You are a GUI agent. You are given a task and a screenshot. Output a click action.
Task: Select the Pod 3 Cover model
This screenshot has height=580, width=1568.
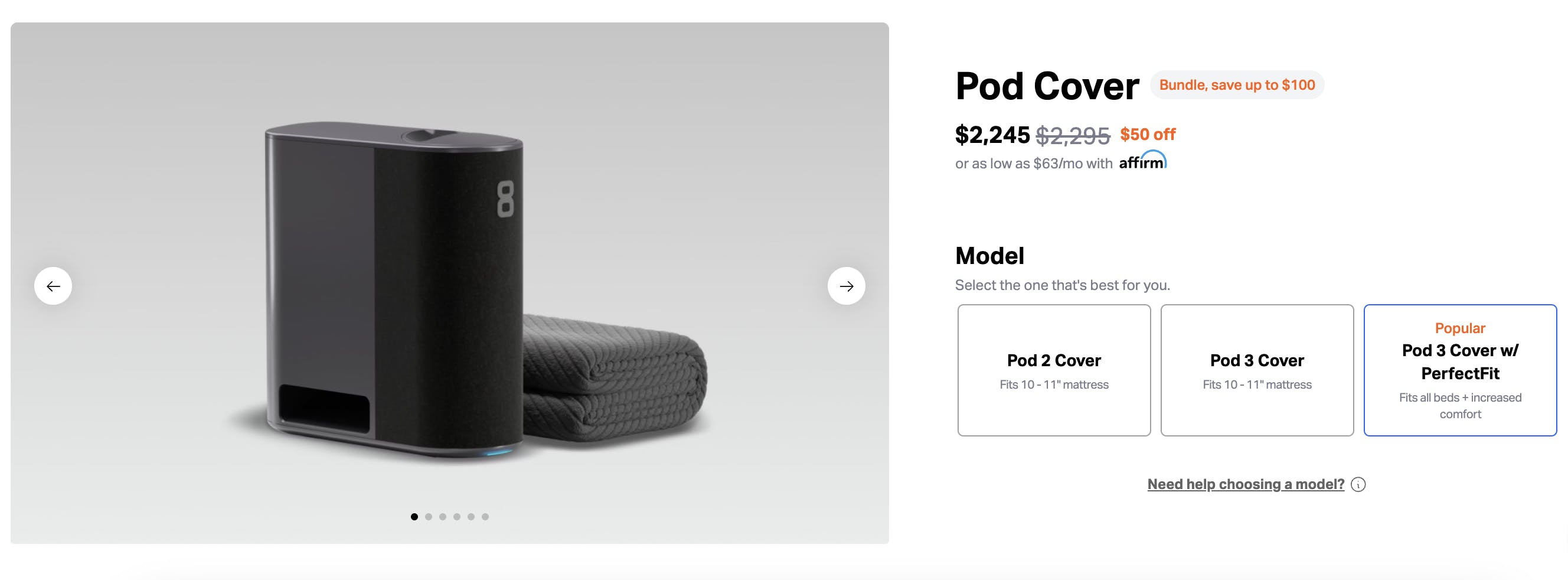[1257, 370]
